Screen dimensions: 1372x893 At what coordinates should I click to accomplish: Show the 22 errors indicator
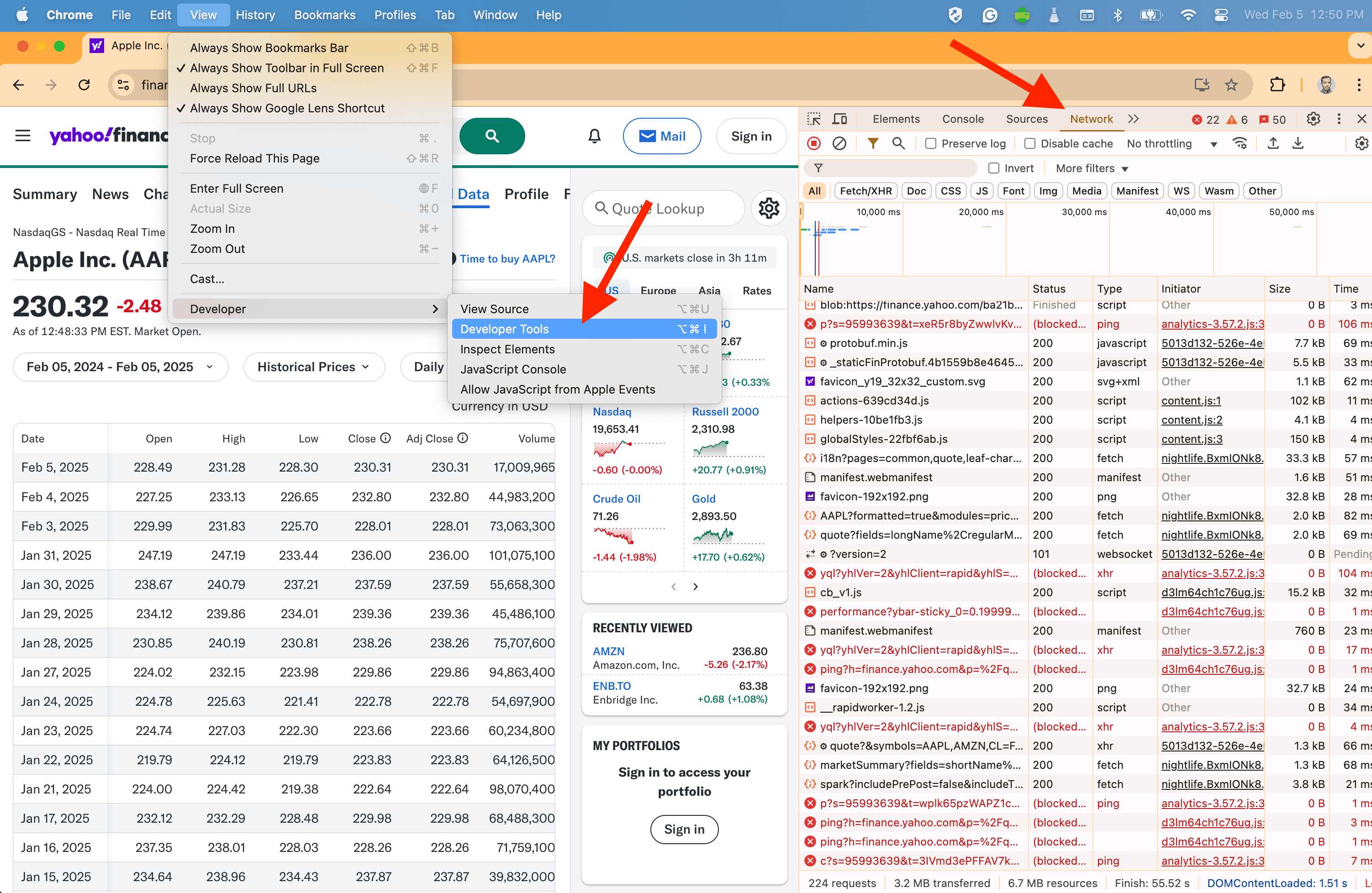point(1205,120)
